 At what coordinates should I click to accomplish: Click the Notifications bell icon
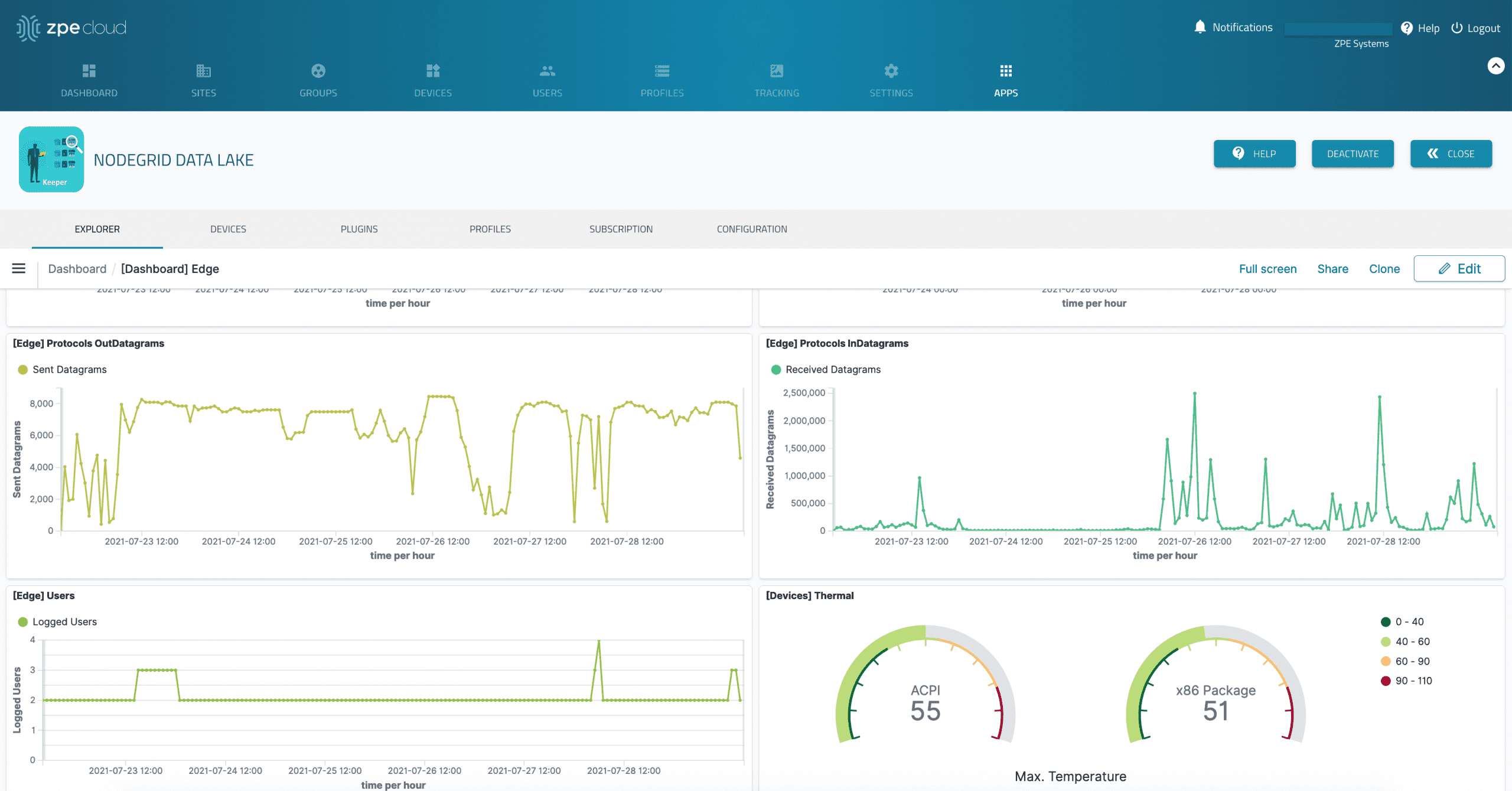pyautogui.click(x=1200, y=27)
